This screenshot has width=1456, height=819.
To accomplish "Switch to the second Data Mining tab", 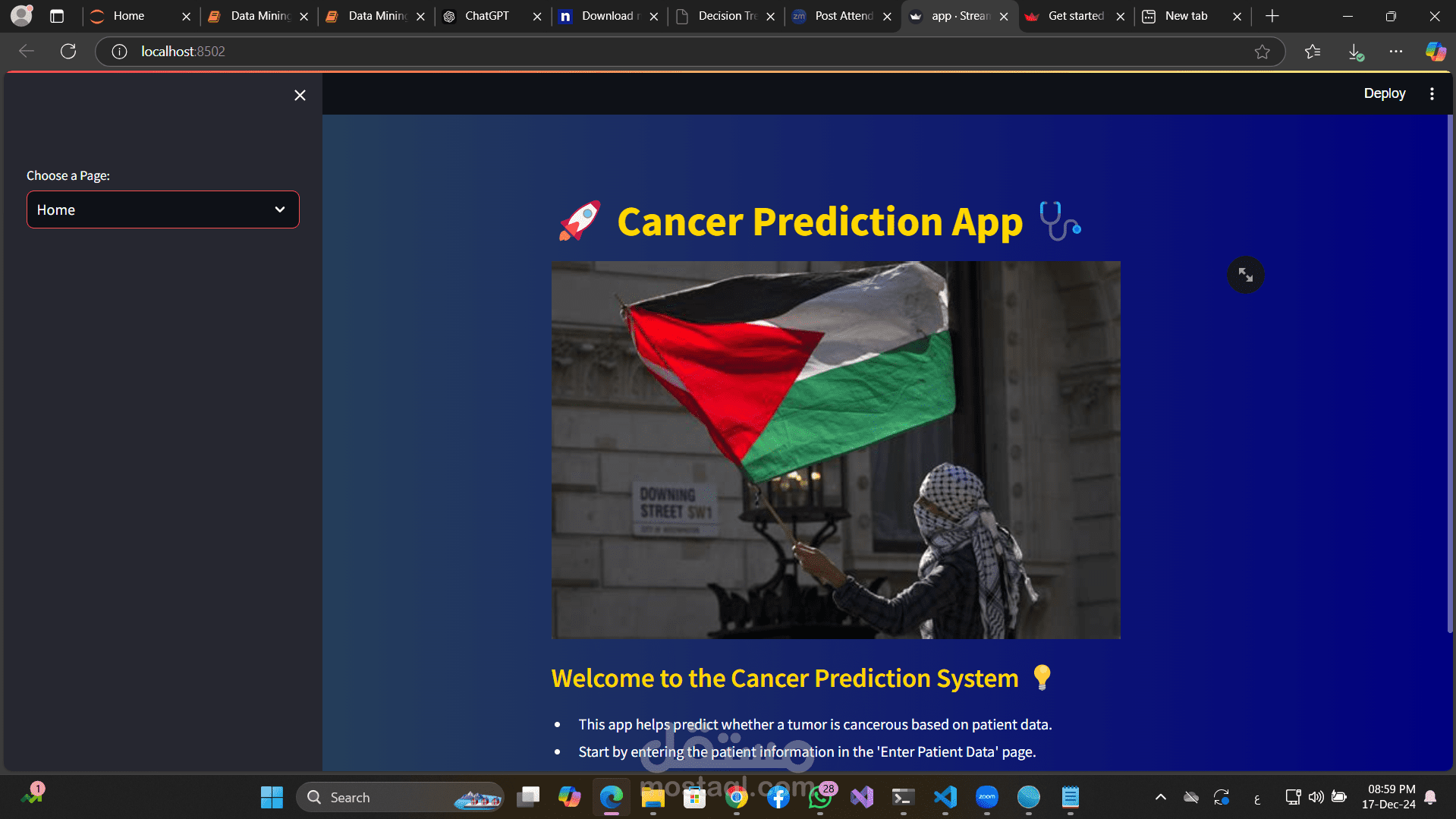I will [x=377, y=16].
